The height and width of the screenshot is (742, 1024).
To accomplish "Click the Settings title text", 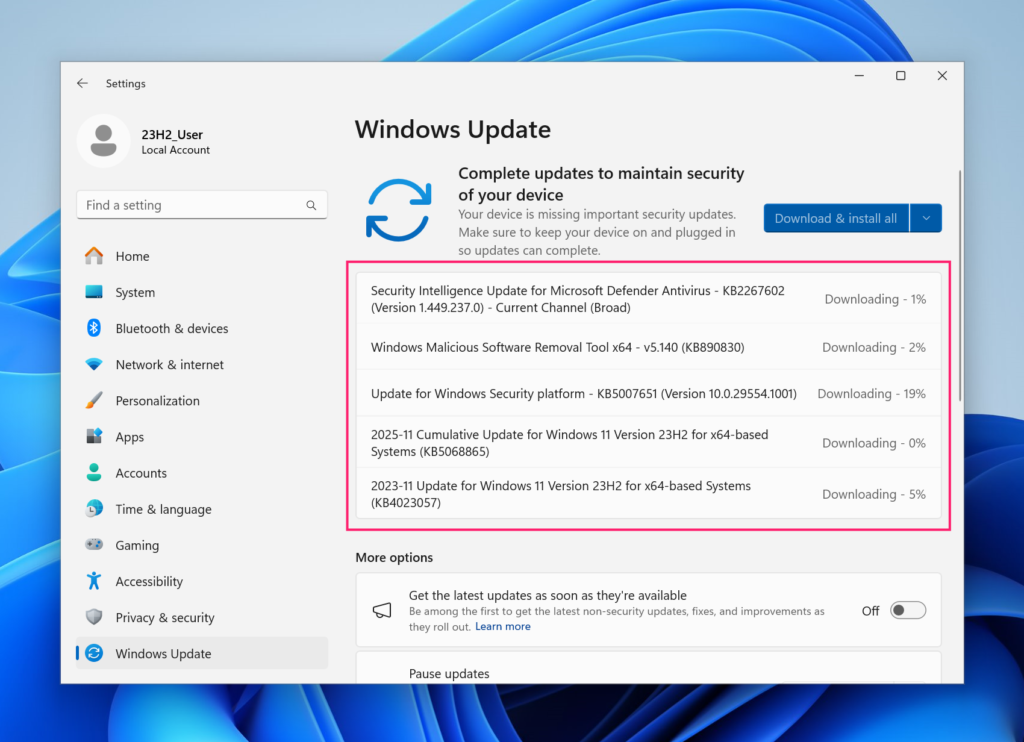I will (x=125, y=84).
